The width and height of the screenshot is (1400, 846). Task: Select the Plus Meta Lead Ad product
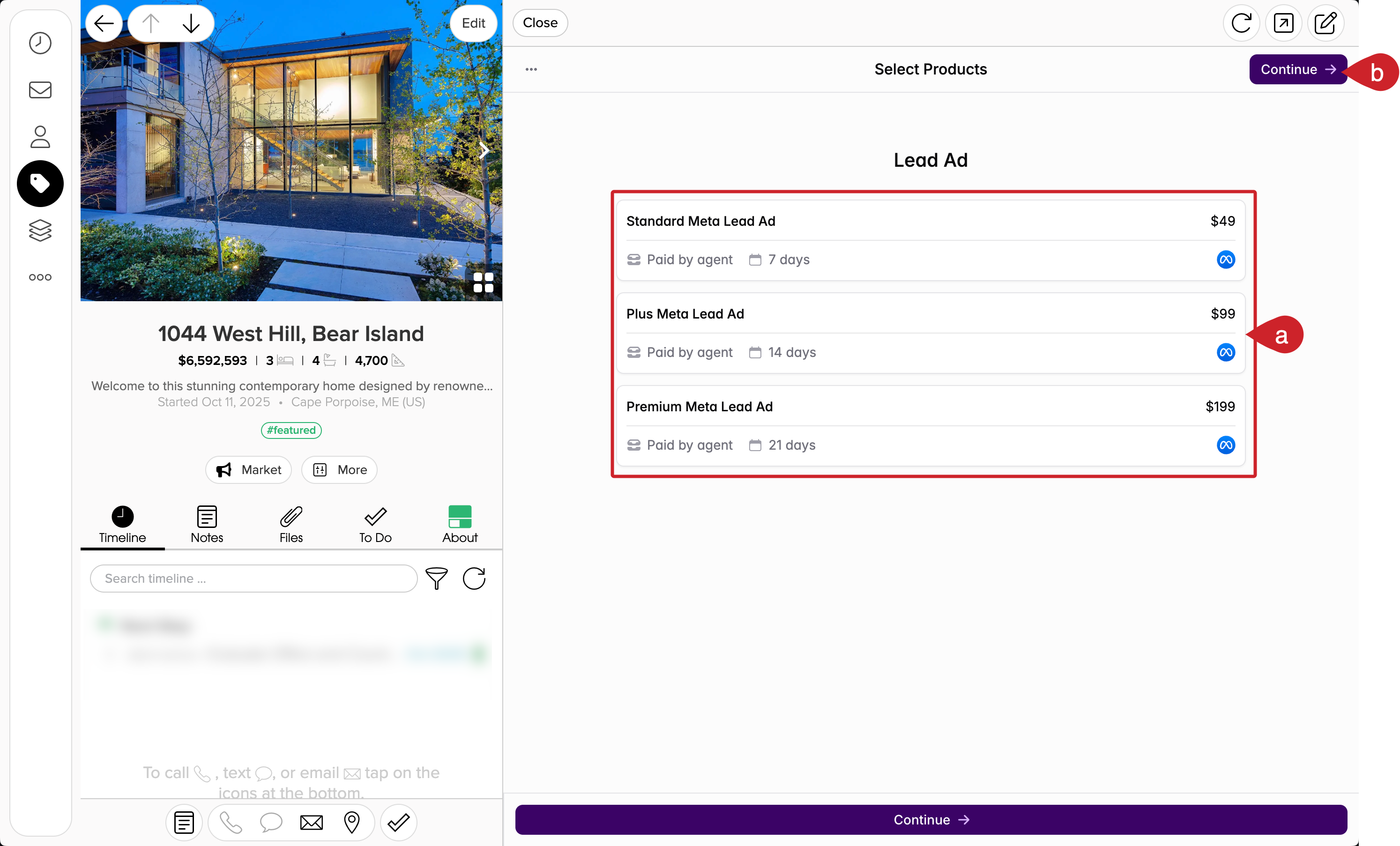931,333
